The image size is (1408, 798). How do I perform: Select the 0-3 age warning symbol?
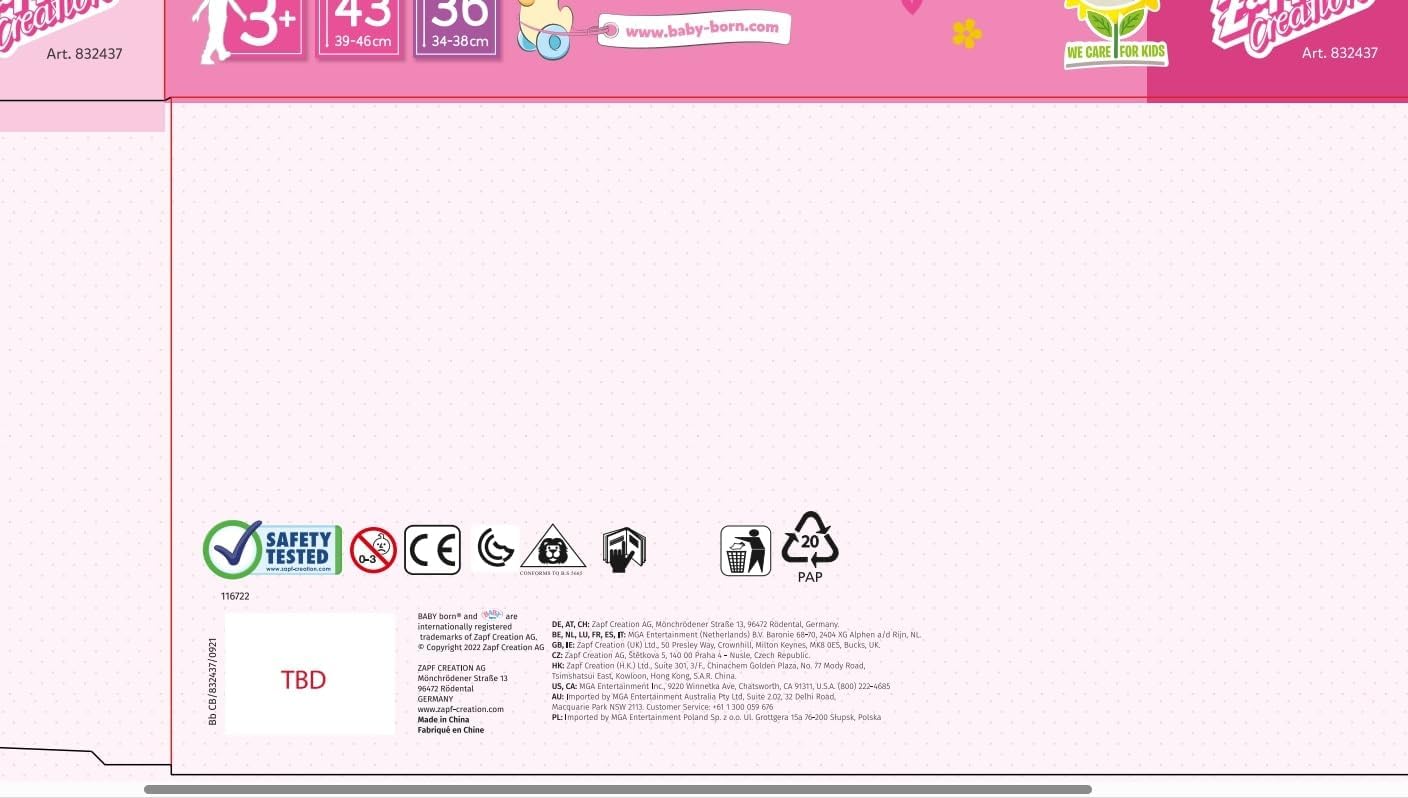373,550
